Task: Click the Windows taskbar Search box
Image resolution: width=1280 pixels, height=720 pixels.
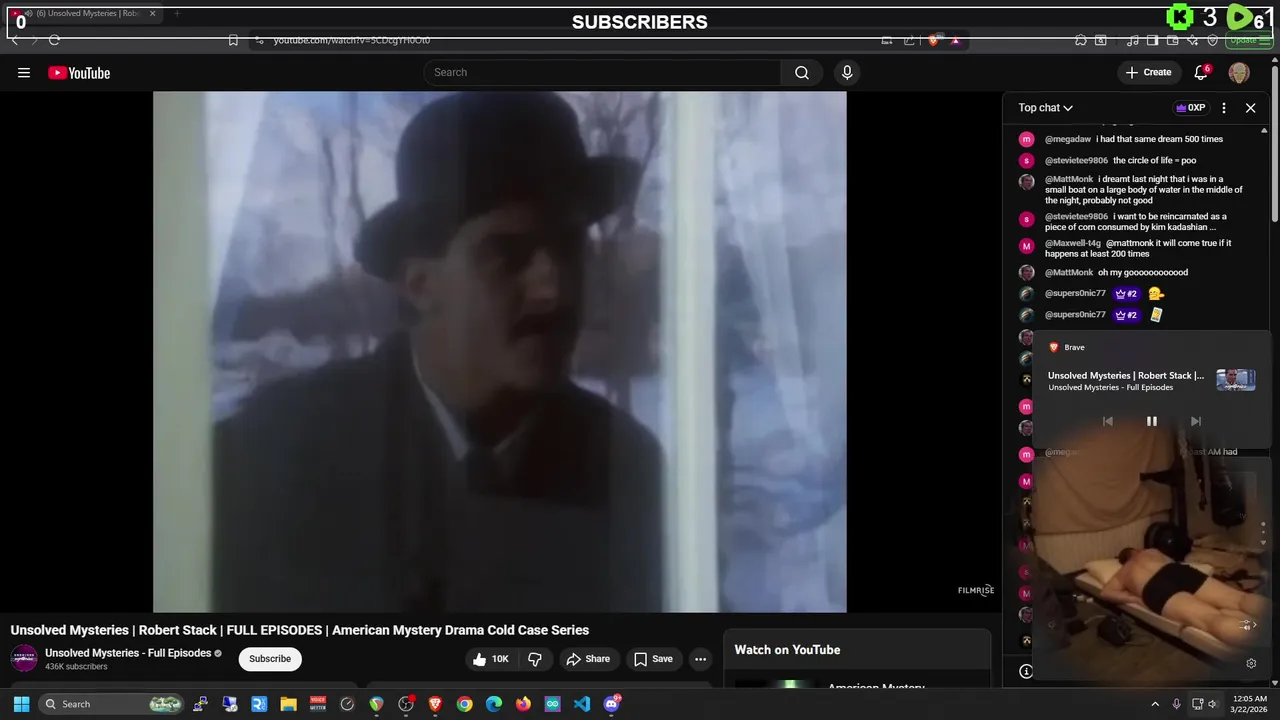Action: 112,704
